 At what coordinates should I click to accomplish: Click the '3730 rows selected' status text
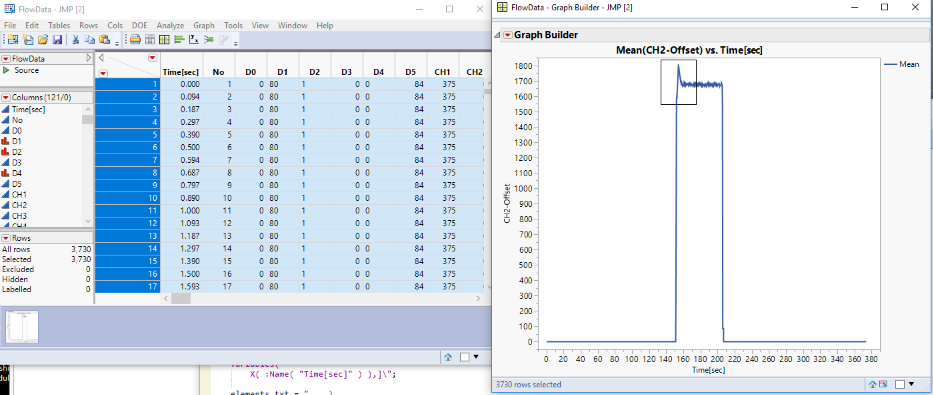point(528,384)
